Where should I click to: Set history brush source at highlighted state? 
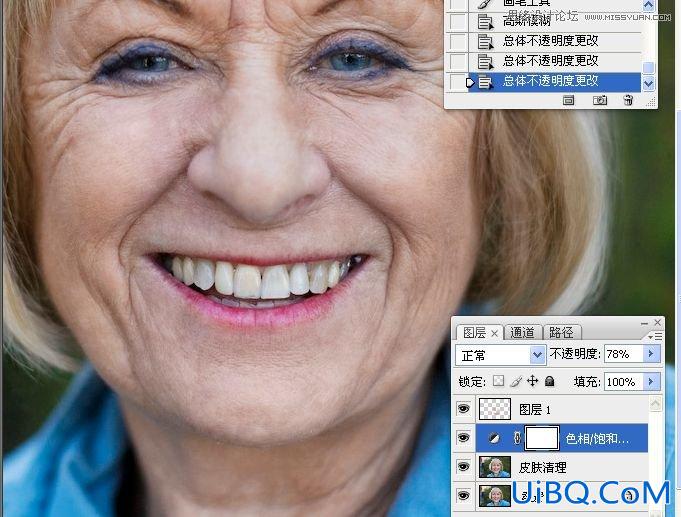pyautogui.click(x=456, y=82)
